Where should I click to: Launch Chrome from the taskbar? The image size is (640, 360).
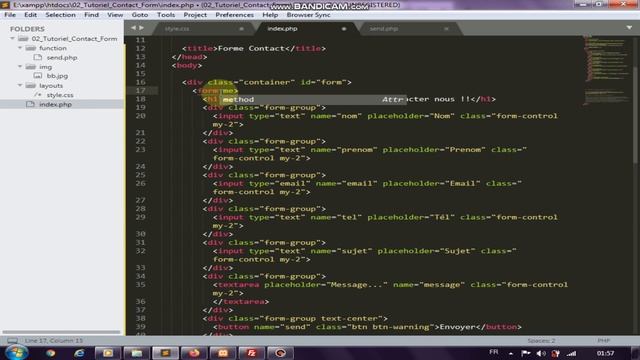click(x=51, y=353)
